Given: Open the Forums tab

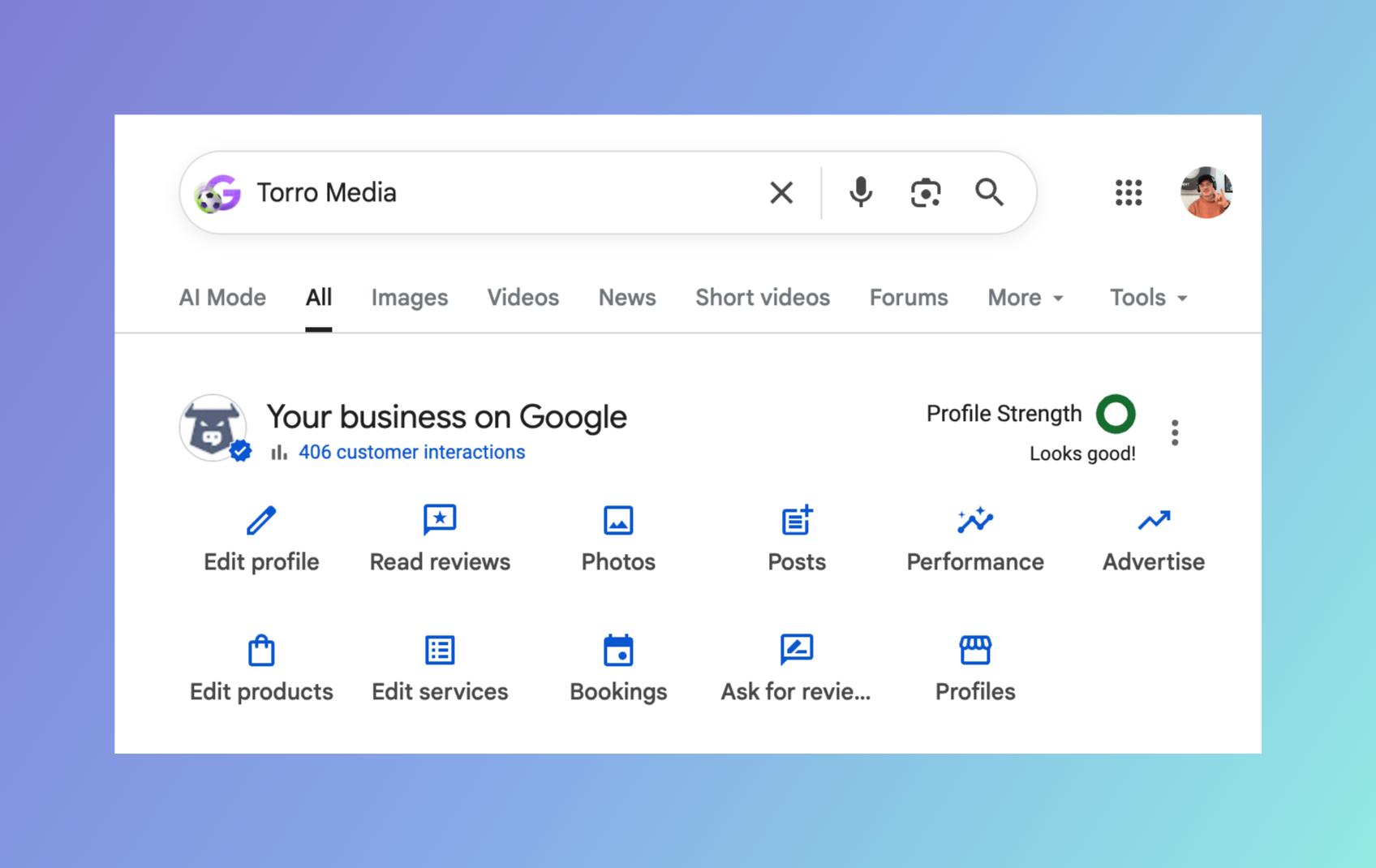Looking at the screenshot, I should (x=909, y=298).
